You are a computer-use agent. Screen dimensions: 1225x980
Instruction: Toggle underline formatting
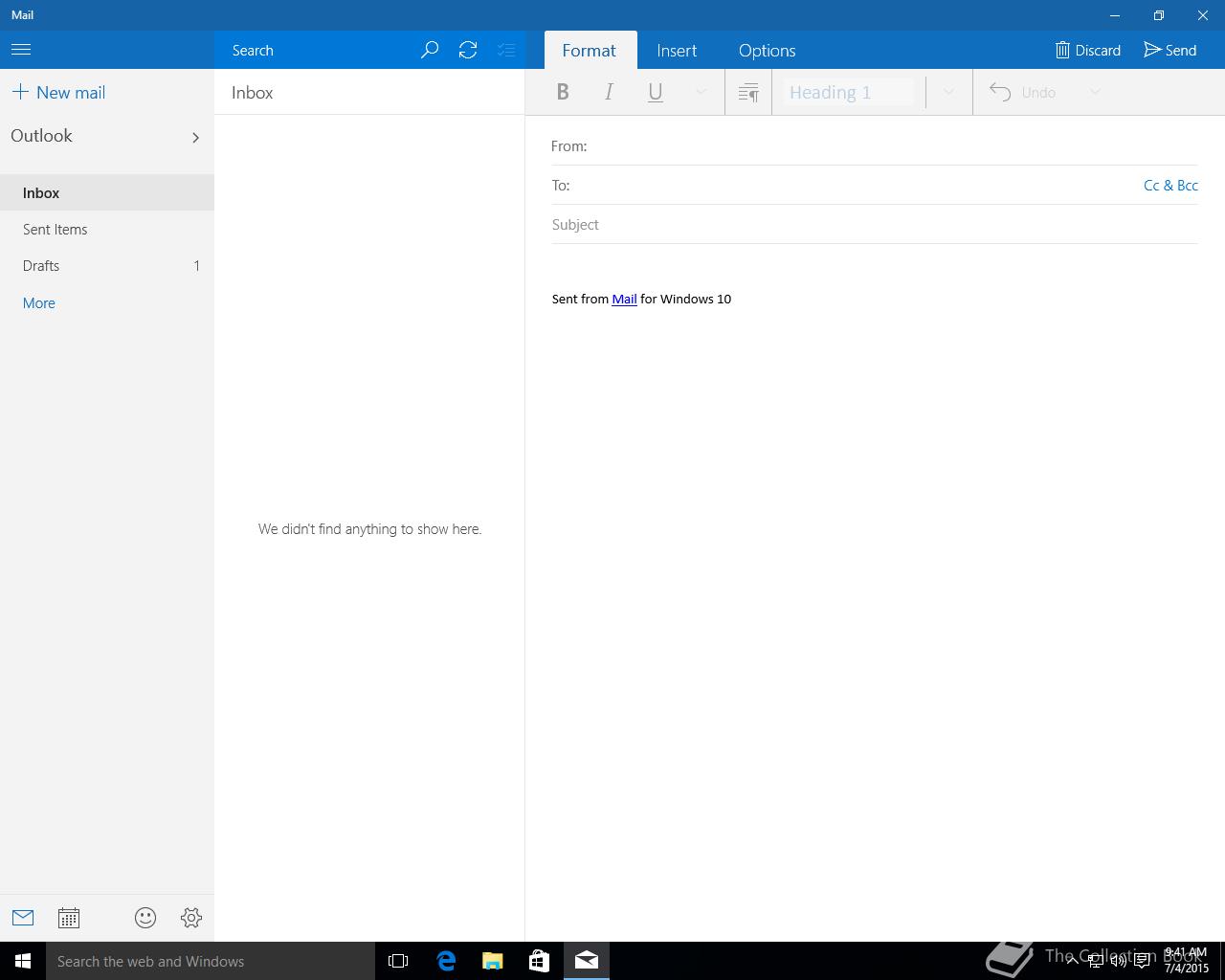656,92
